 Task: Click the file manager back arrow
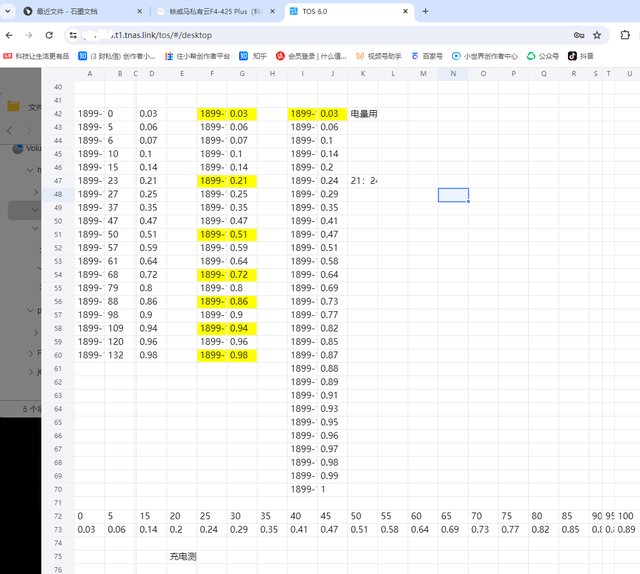point(9,131)
